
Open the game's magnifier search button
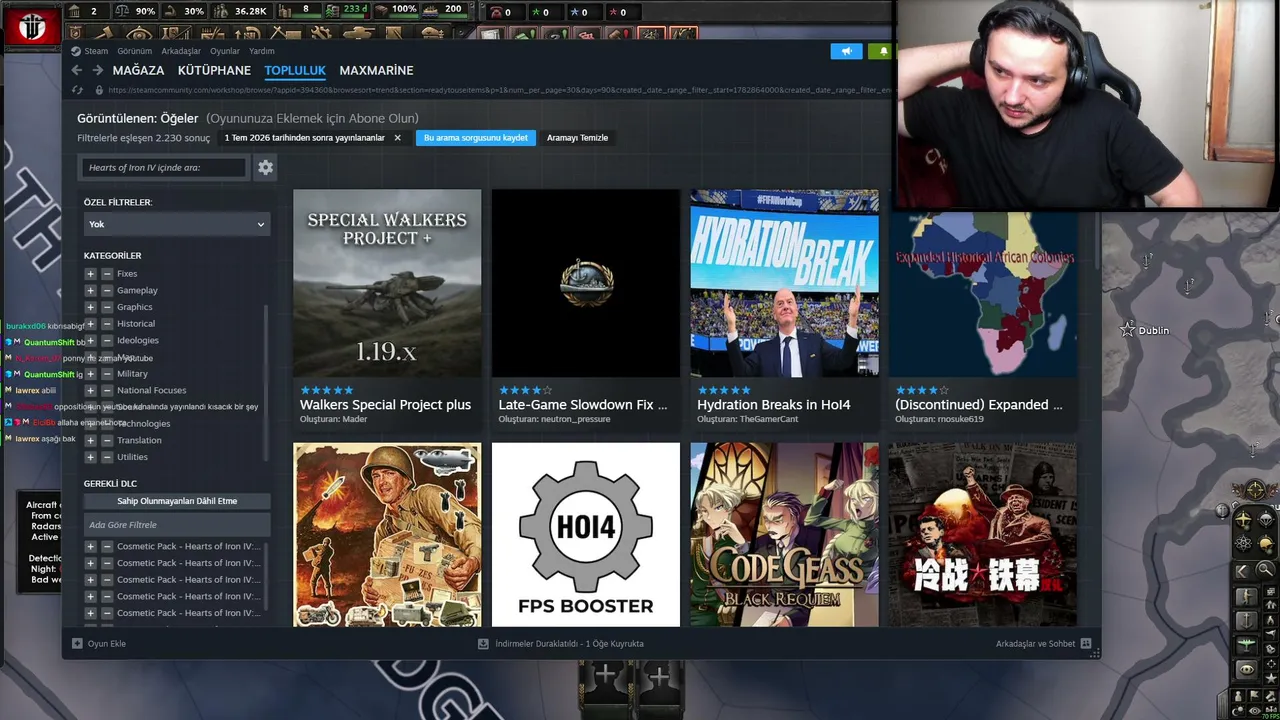tap(1265, 570)
